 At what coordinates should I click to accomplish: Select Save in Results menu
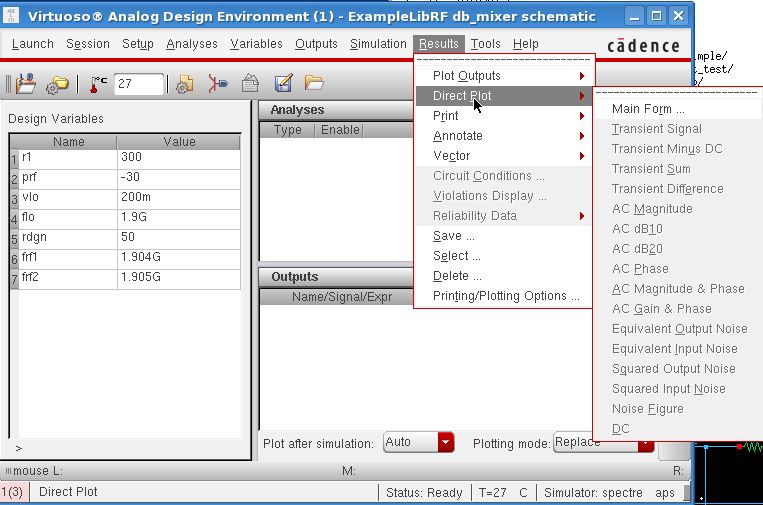coord(504,235)
